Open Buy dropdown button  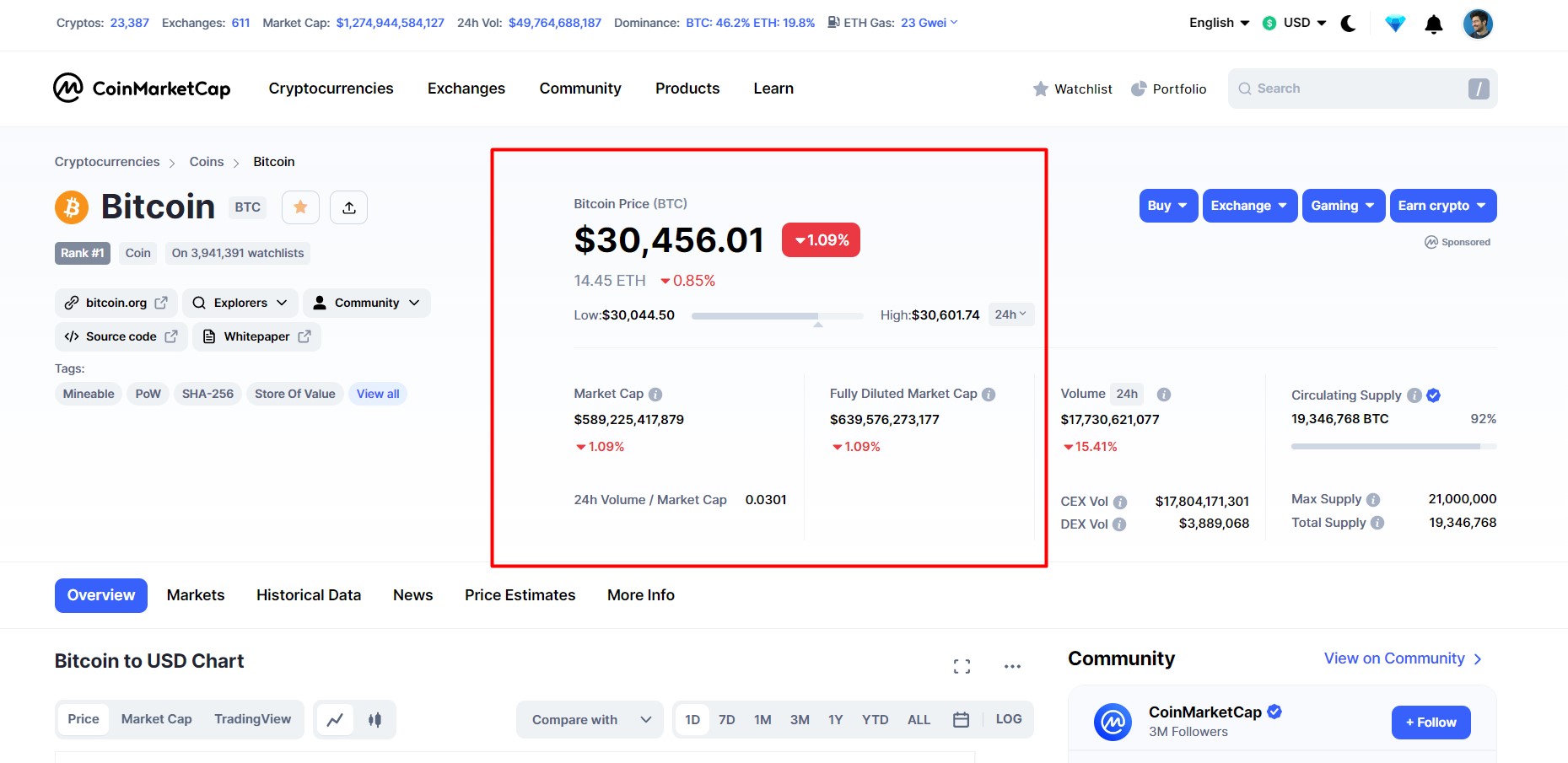point(1168,206)
